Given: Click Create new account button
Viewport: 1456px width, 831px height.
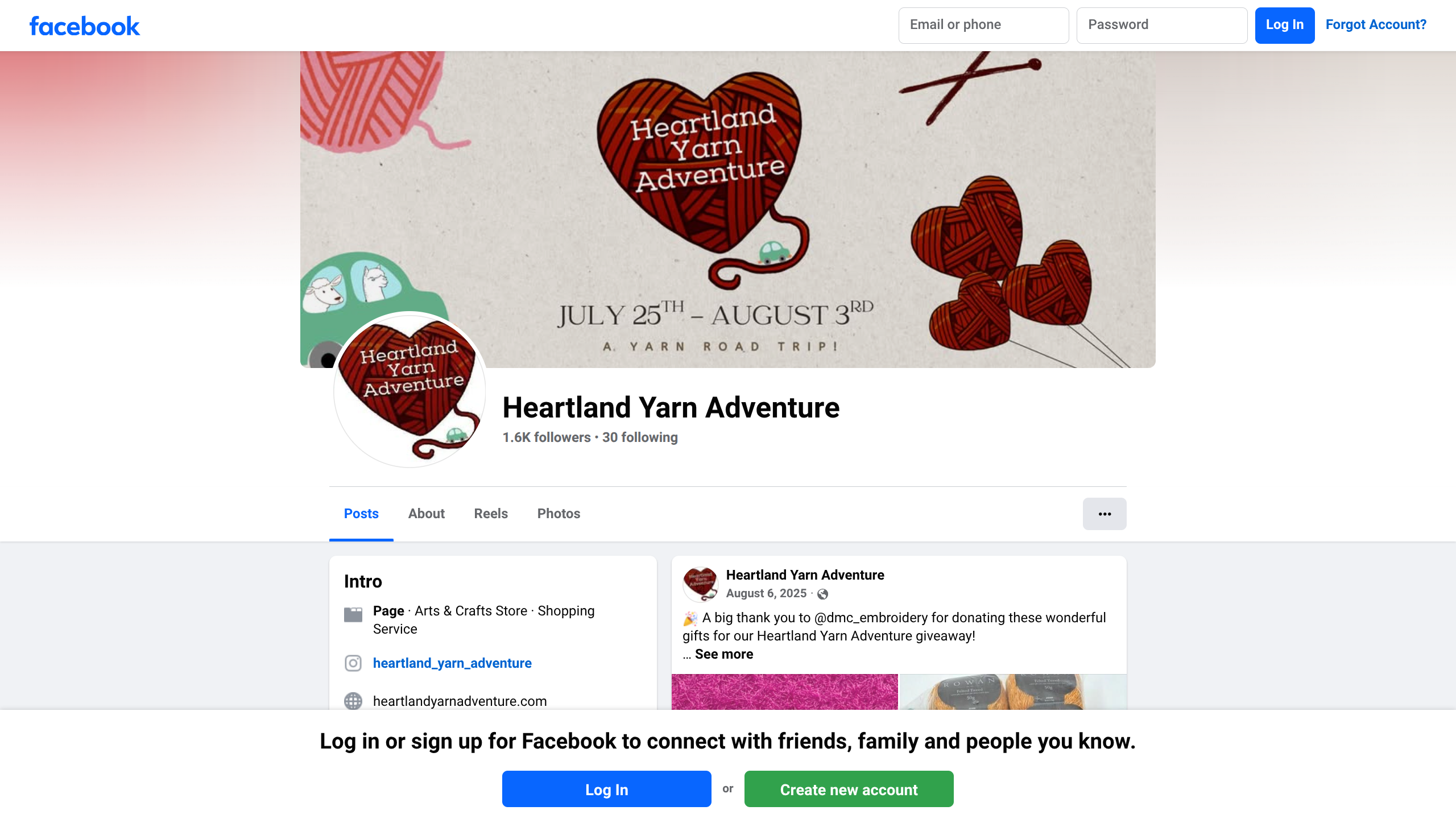Looking at the screenshot, I should (849, 789).
